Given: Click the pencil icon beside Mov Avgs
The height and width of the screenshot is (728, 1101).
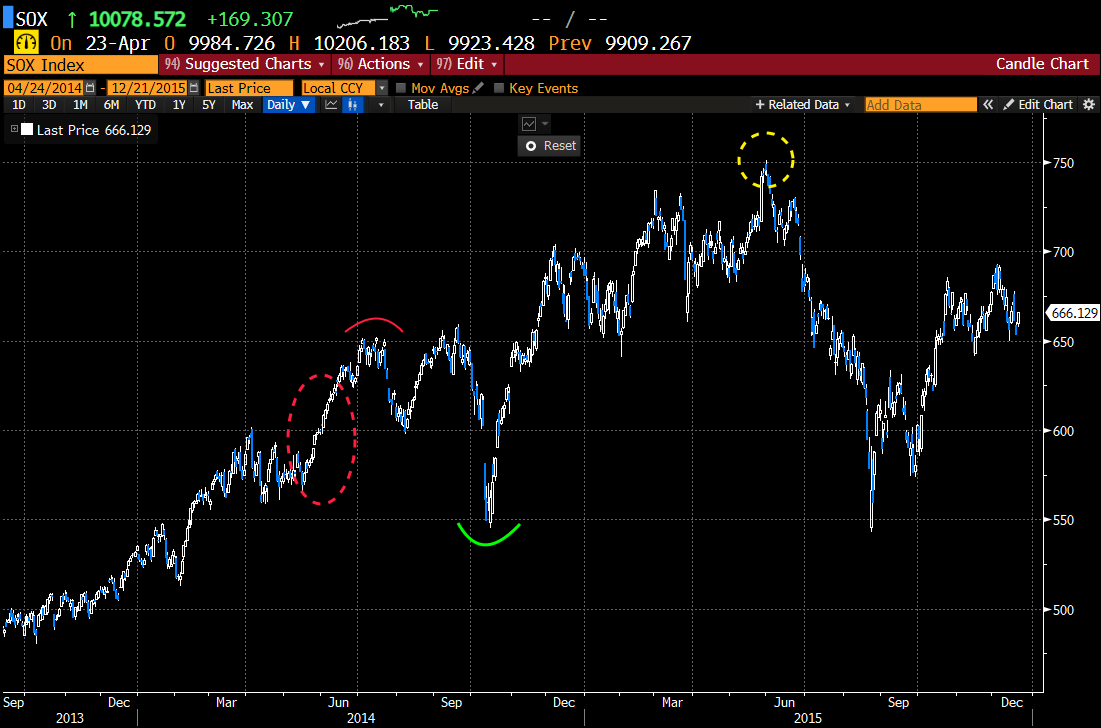Looking at the screenshot, I should 478,88.
